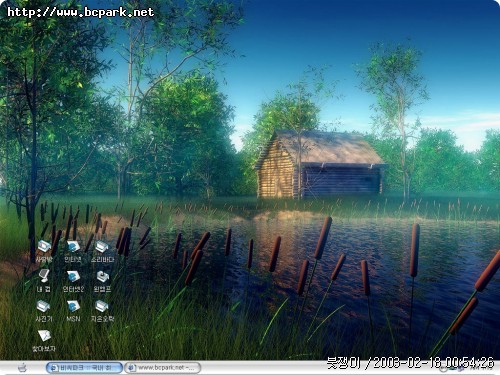Open the 인터넷 browser shortcut
The height and width of the screenshot is (375, 500).
73,247
